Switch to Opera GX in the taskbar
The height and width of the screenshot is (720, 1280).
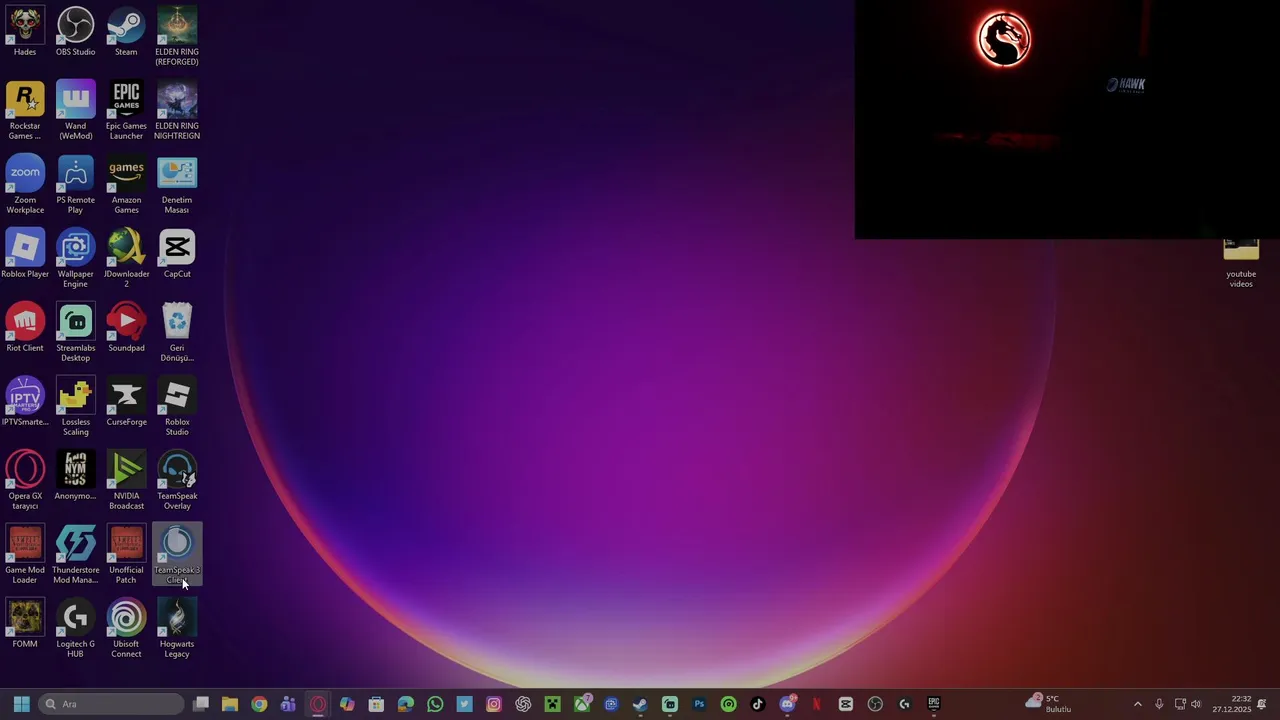click(x=318, y=704)
